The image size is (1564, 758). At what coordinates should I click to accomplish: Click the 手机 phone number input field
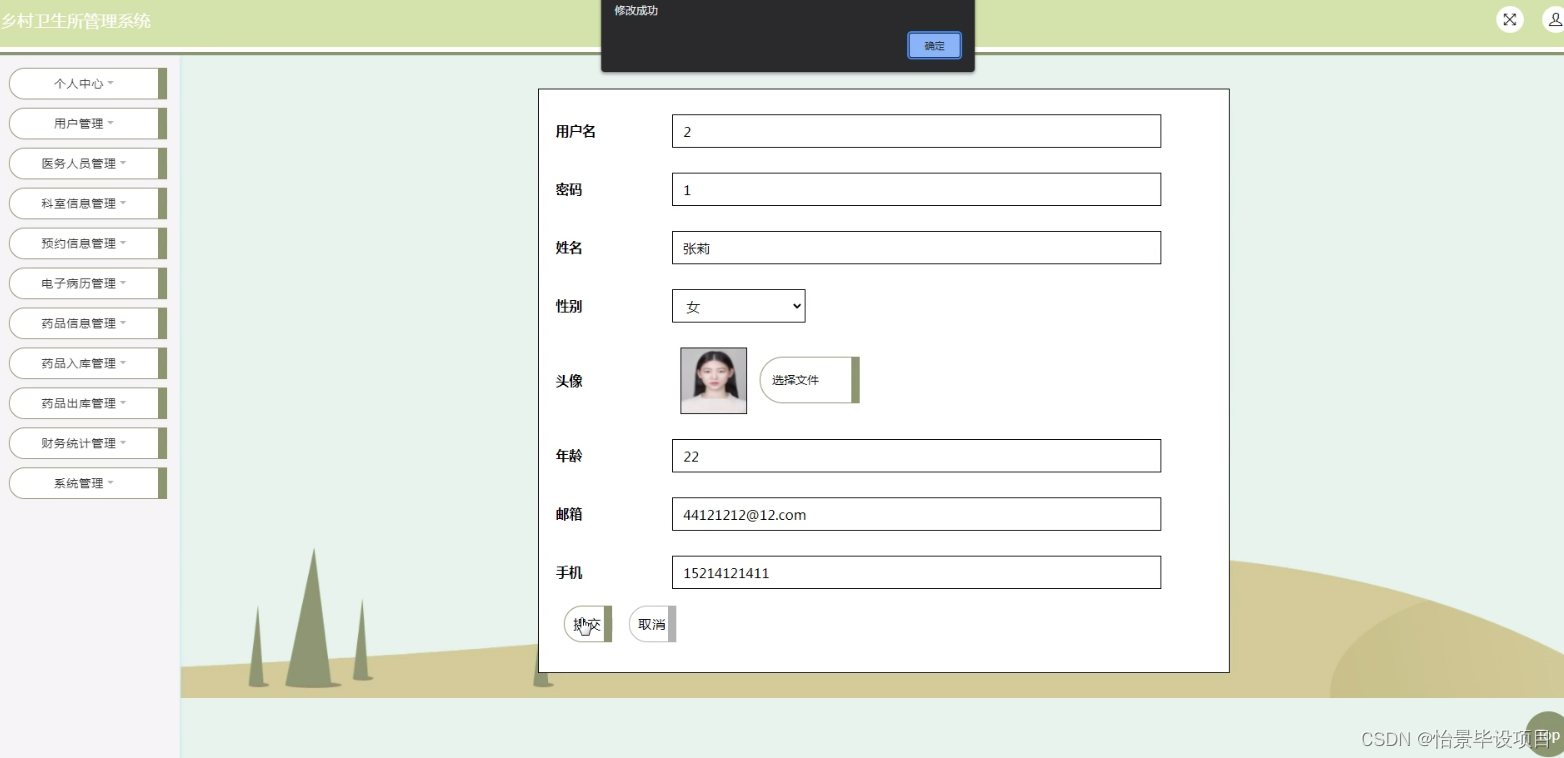(x=915, y=572)
